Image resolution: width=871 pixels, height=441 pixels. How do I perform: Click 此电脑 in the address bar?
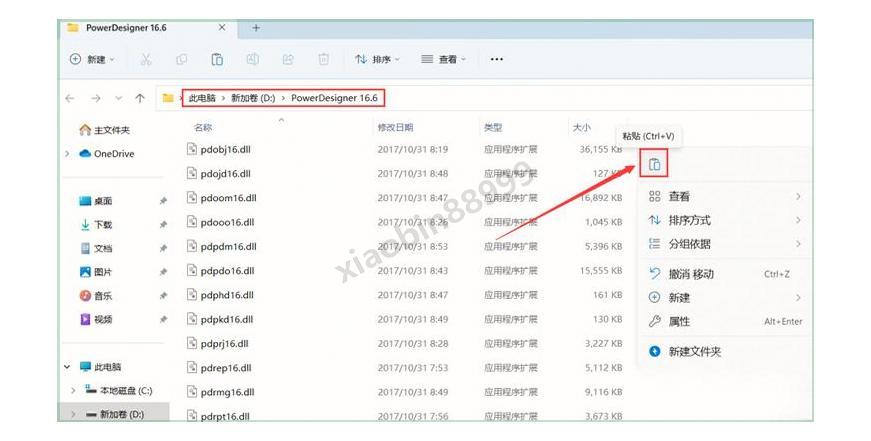coord(202,98)
